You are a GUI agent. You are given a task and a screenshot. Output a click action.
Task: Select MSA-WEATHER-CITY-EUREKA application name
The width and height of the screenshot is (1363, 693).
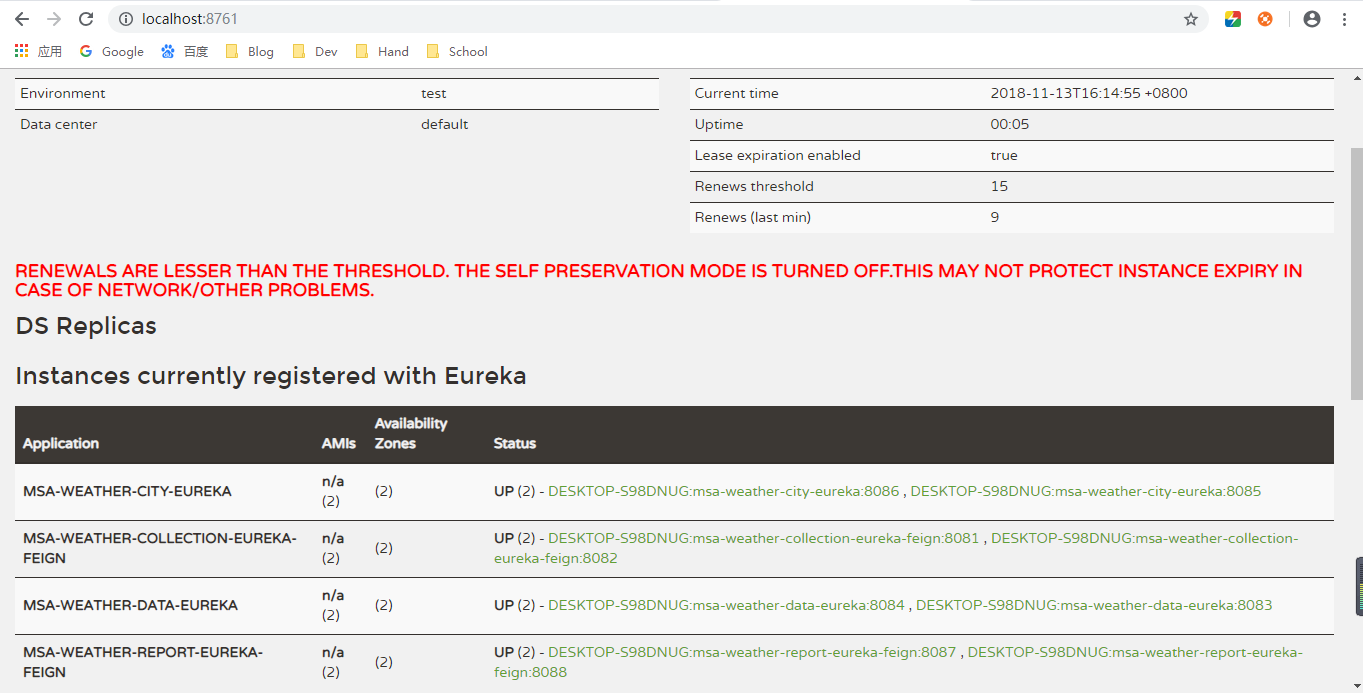pyautogui.click(x=127, y=491)
